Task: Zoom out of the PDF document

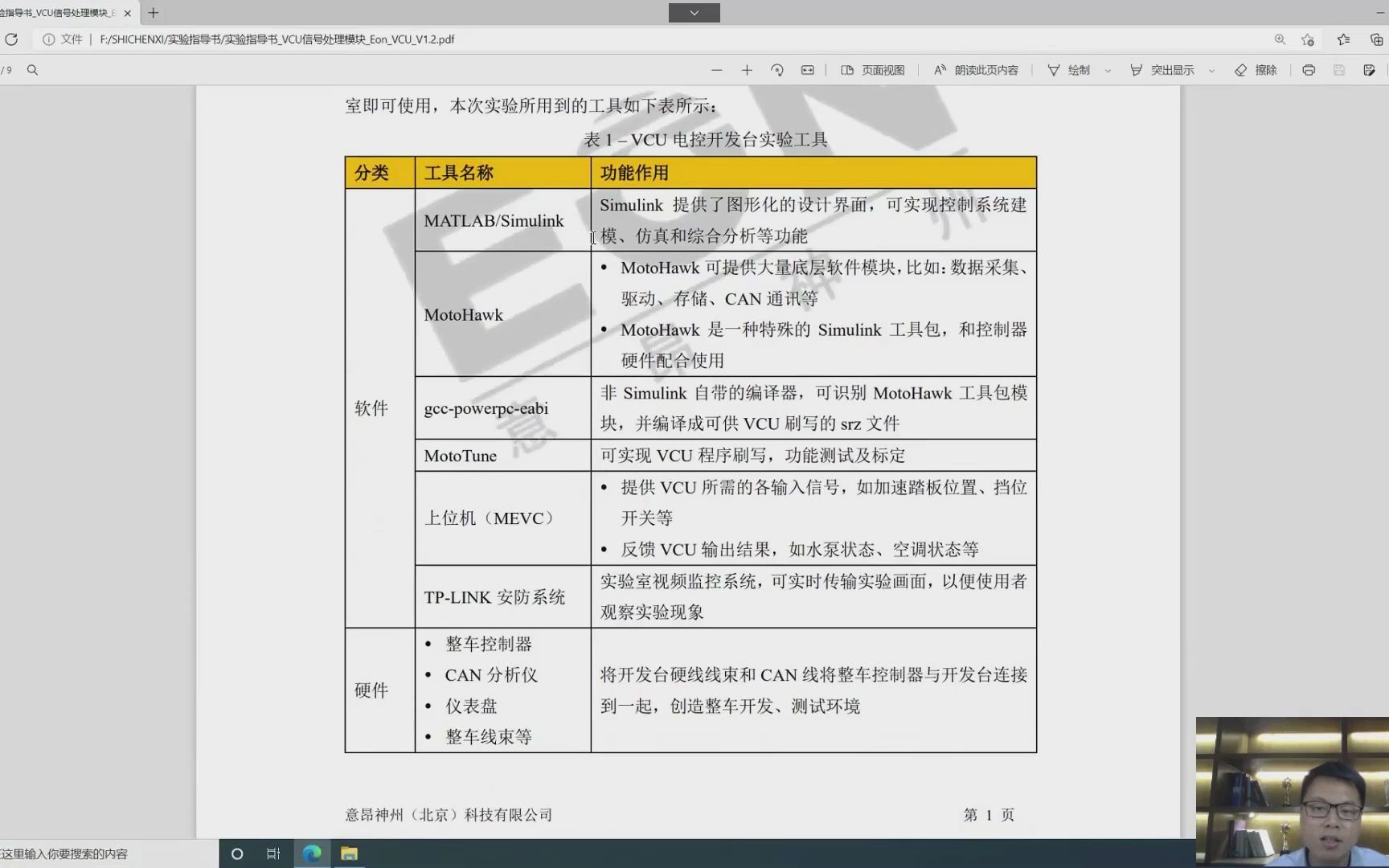Action: (x=716, y=70)
